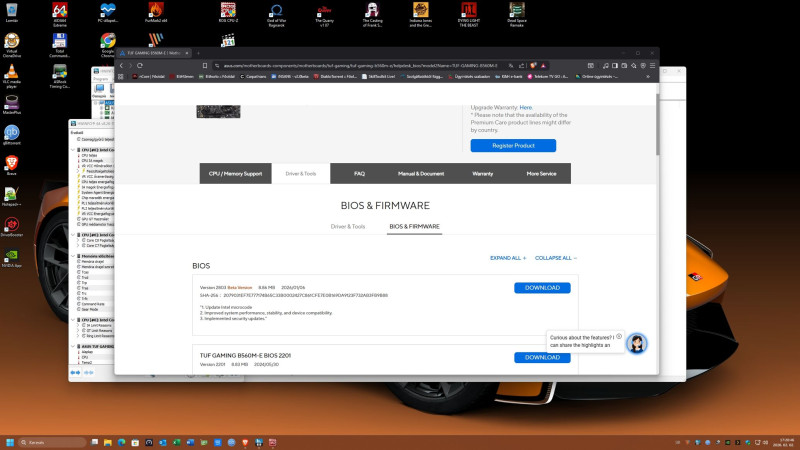Open the nCore bookmark
Screen dimensions: 800x450
148,77
